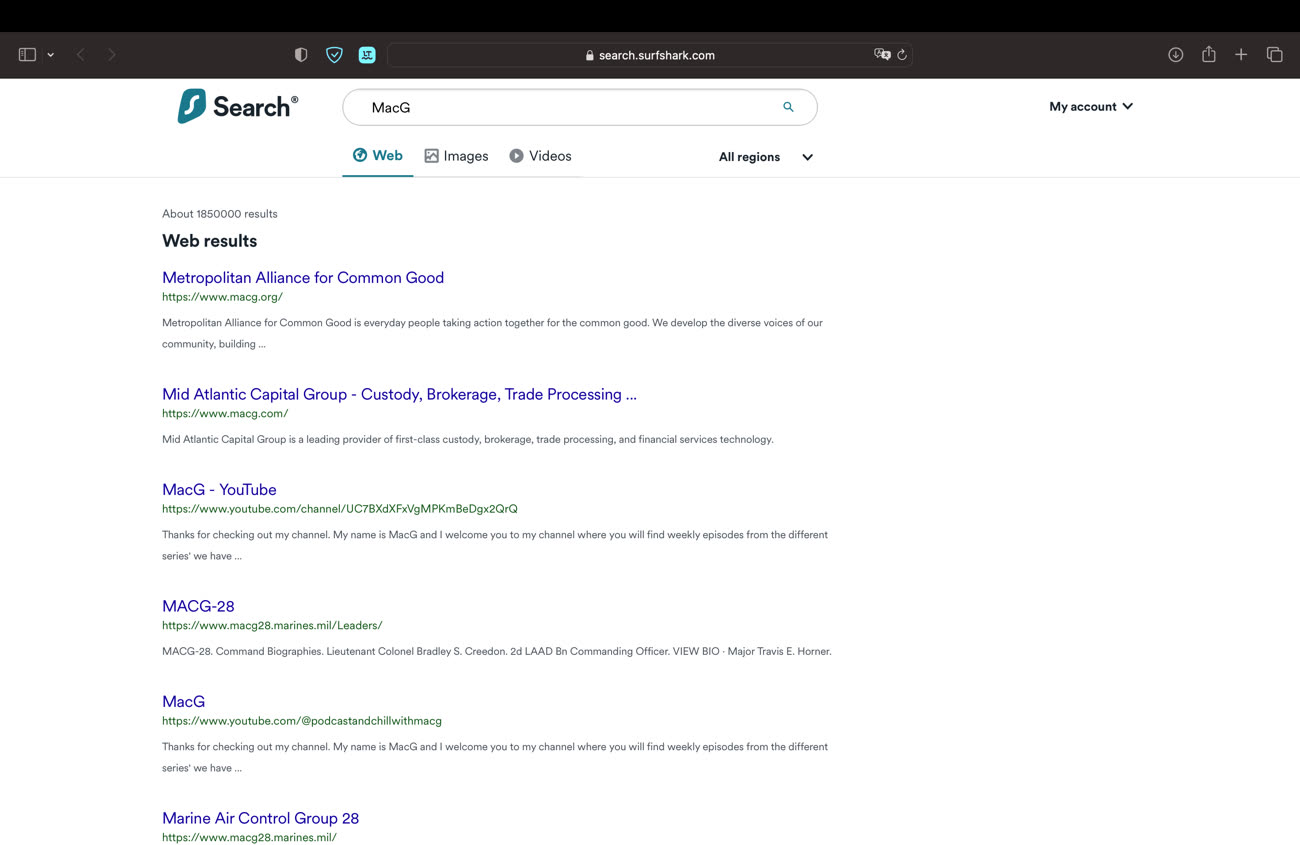Click the Metropolitan Alliance description snippet
1300x845 pixels.
492,333
